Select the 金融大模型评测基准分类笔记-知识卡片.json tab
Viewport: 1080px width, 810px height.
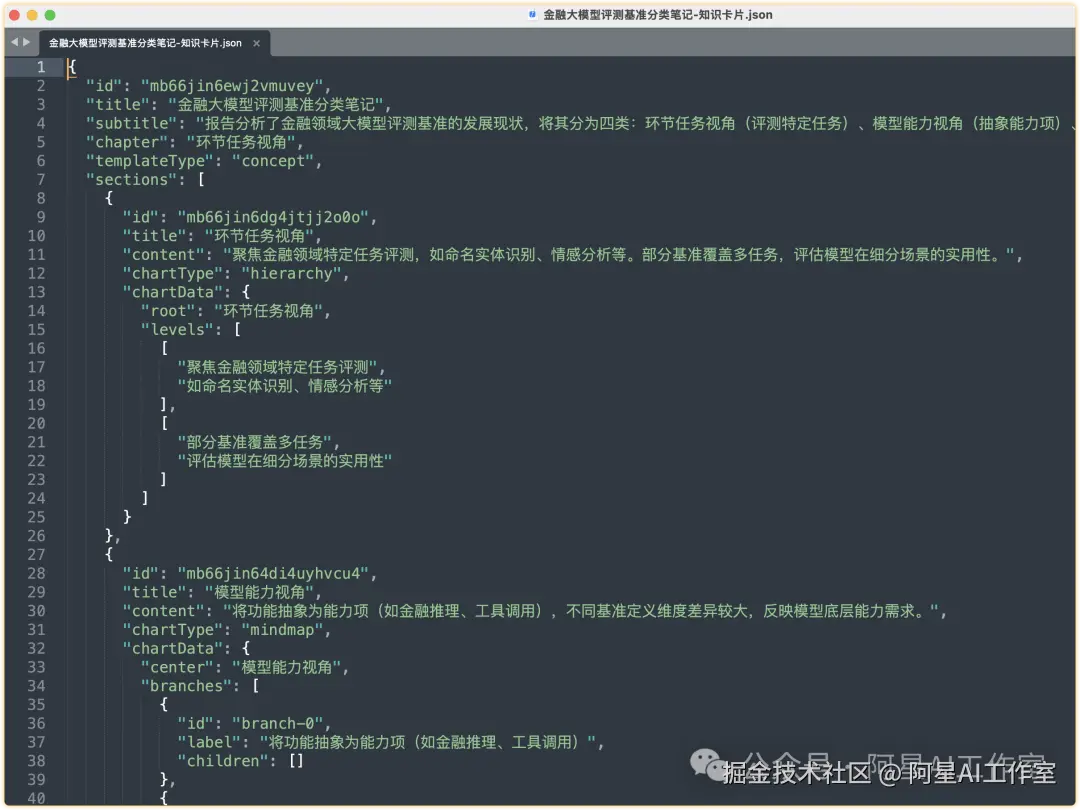pyautogui.click(x=145, y=43)
